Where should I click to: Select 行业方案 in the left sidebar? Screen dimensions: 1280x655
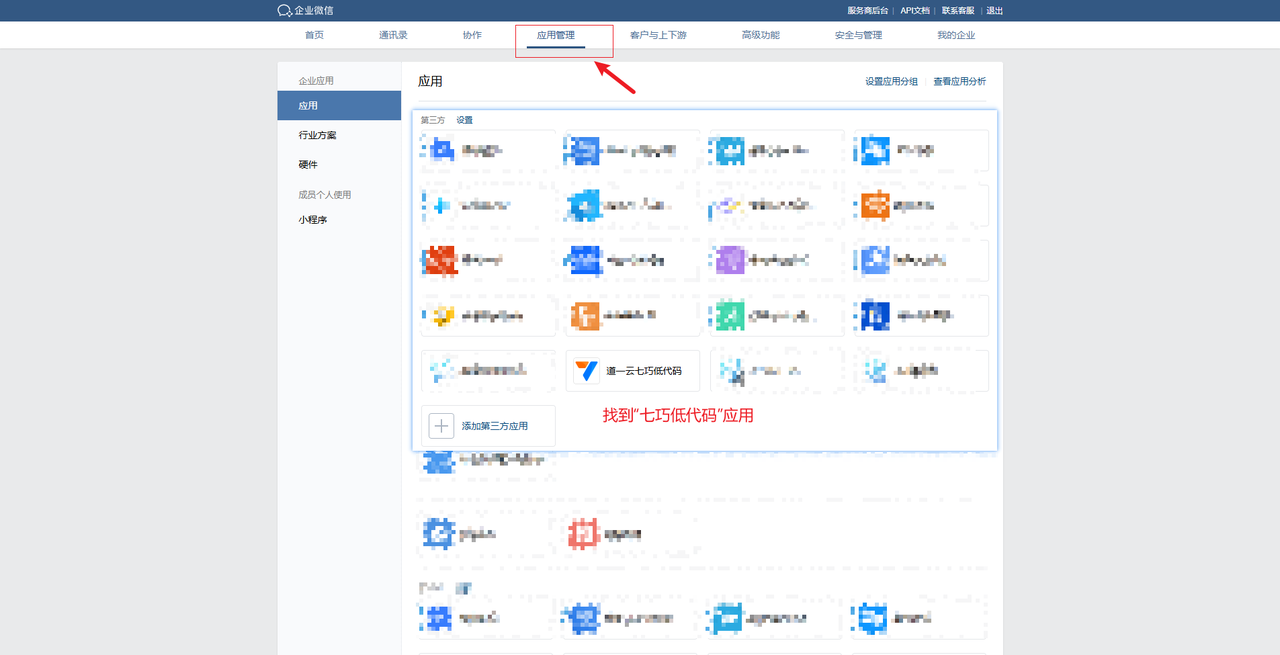317,135
